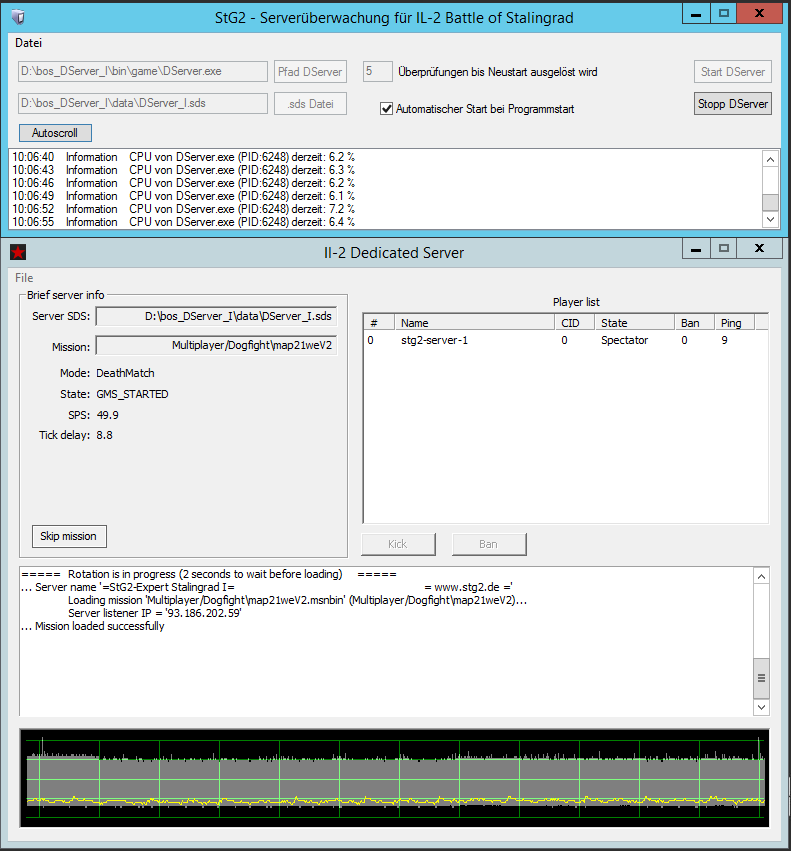
Task: Select the 10:06:40 CPU log line
Action: pyautogui.click(x=183, y=157)
